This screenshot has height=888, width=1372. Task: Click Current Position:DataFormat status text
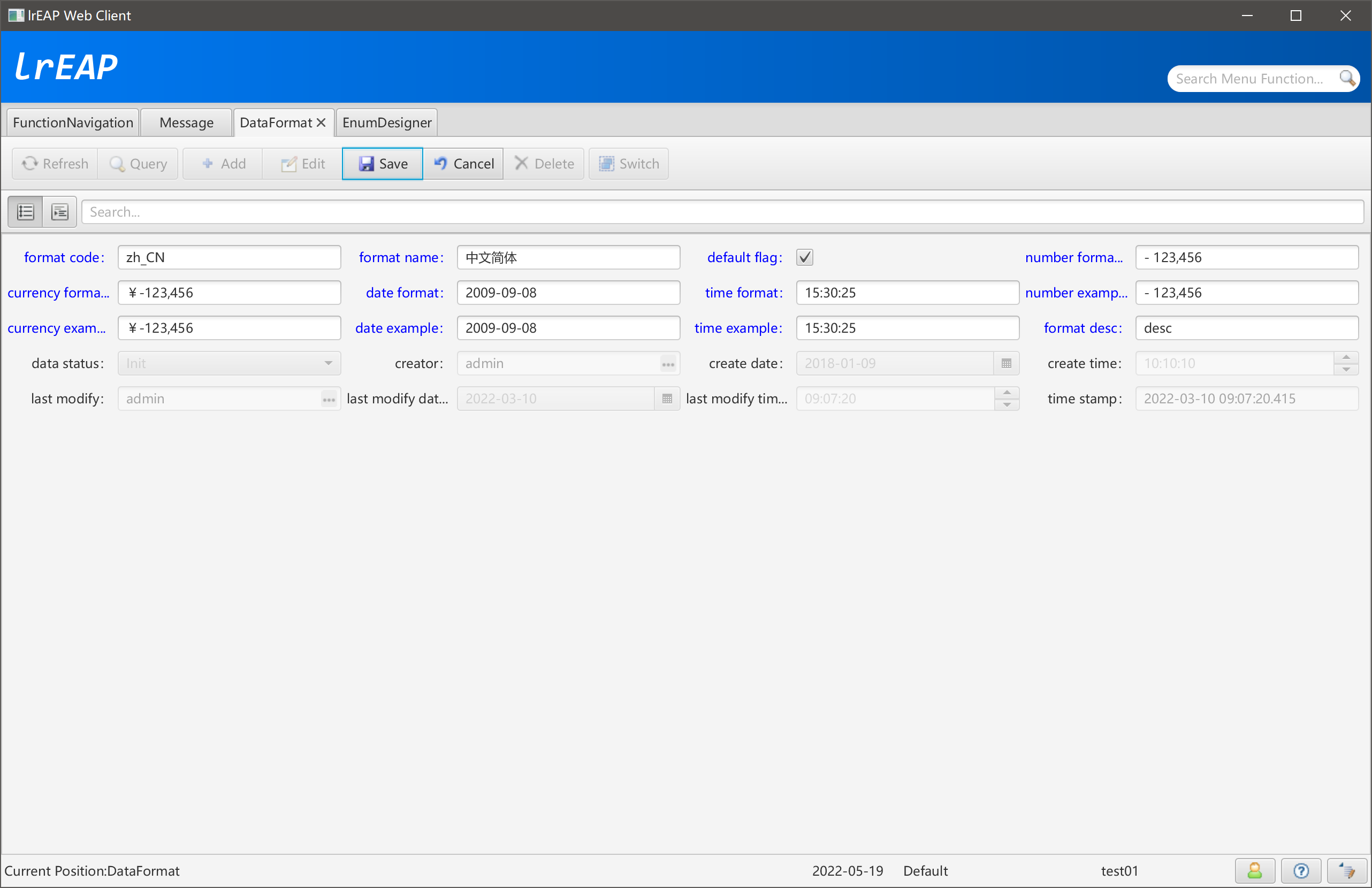coord(92,871)
